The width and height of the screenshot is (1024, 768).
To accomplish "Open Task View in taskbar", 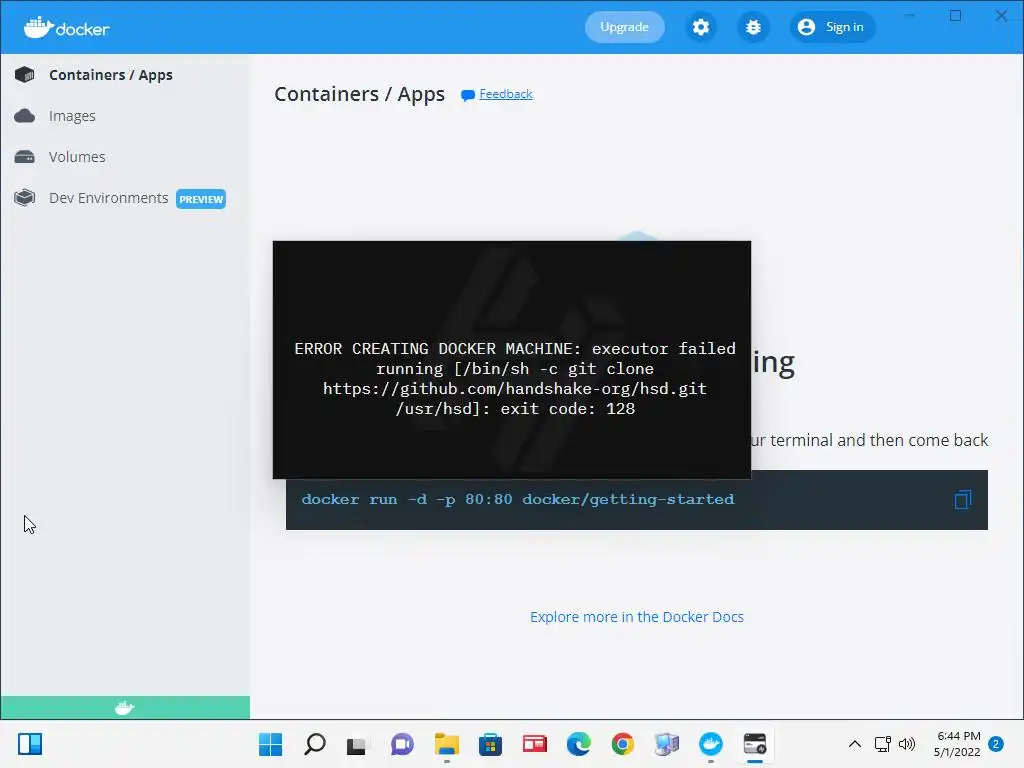I will pos(357,744).
